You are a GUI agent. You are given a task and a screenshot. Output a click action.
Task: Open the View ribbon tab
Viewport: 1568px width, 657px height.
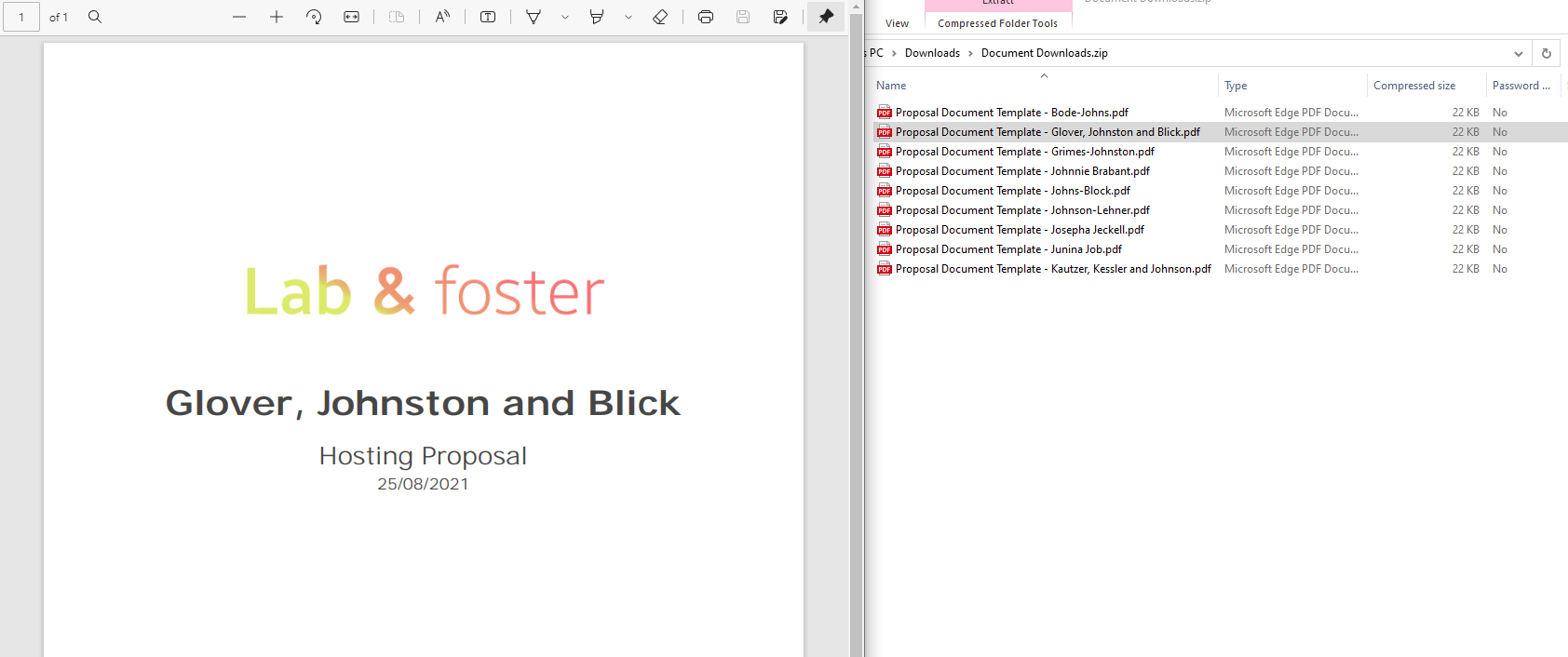click(897, 23)
